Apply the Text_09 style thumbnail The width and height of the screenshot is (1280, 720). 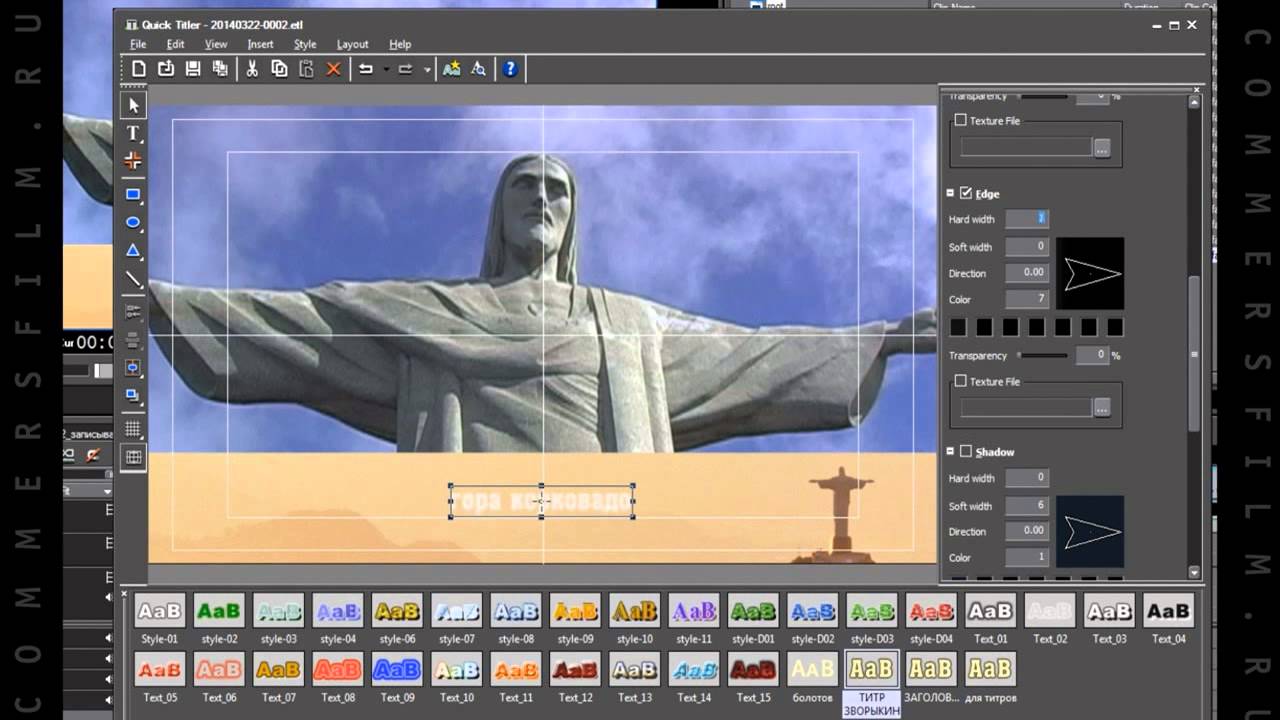(397, 669)
